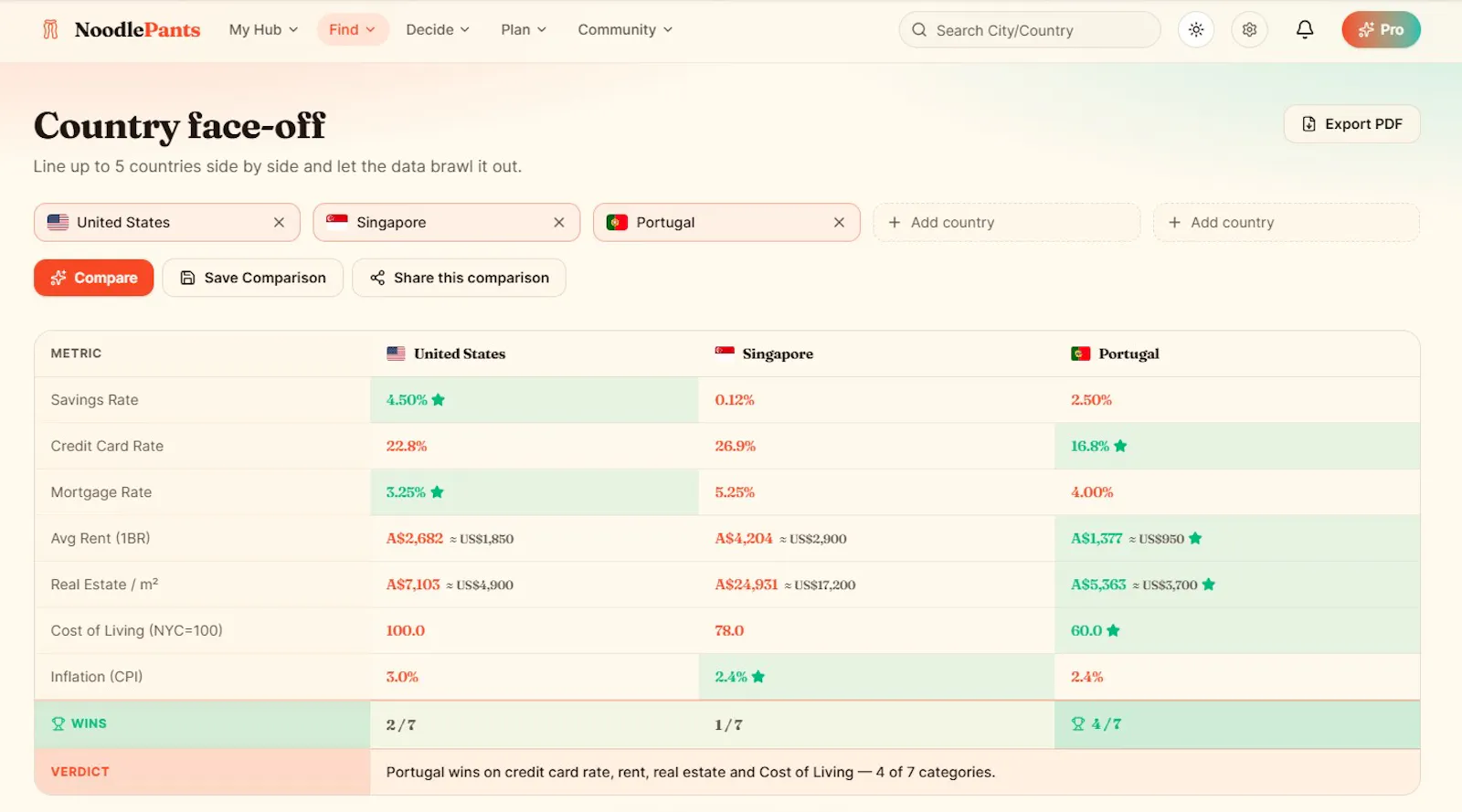Click United States wins 2/7
The width and height of the screenshot is (1462, 812).
tap(401, 724)
